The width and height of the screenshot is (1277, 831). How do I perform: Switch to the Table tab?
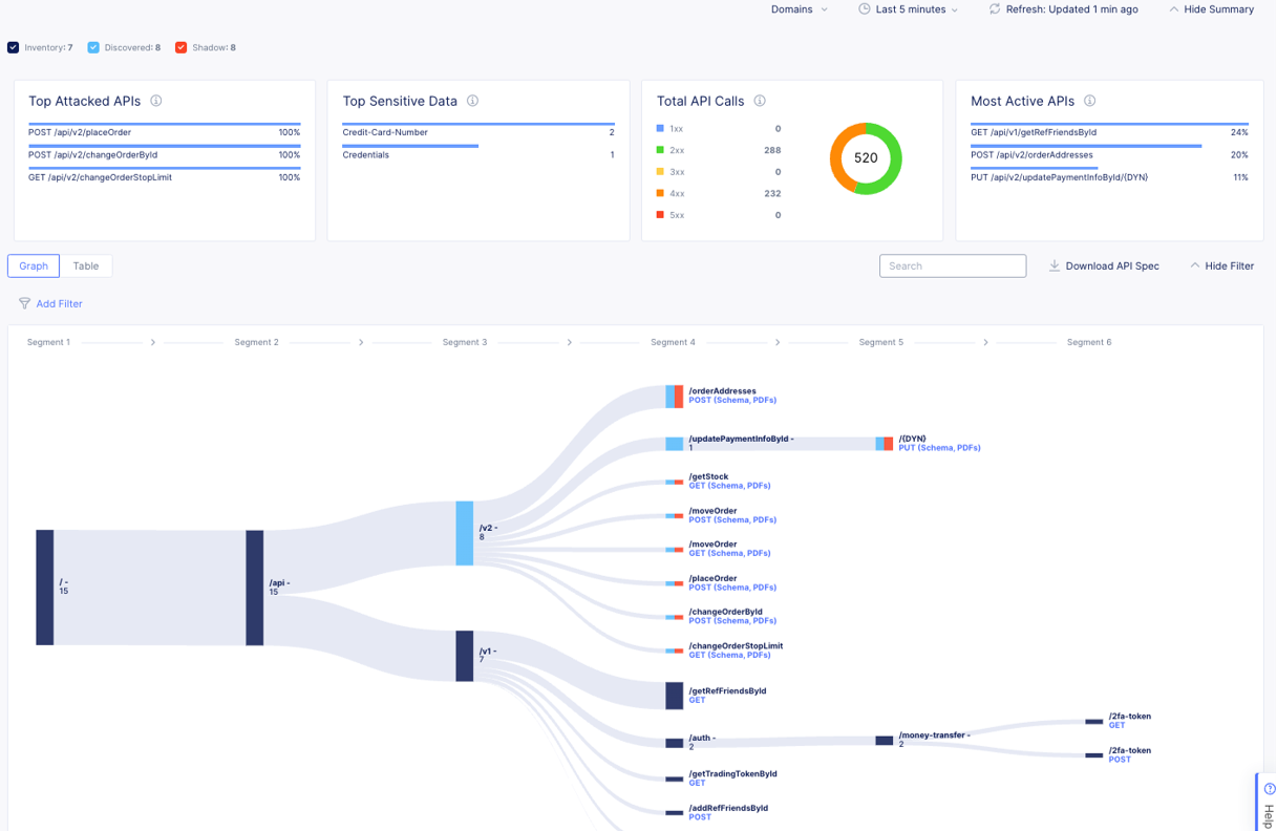(86, 266)
